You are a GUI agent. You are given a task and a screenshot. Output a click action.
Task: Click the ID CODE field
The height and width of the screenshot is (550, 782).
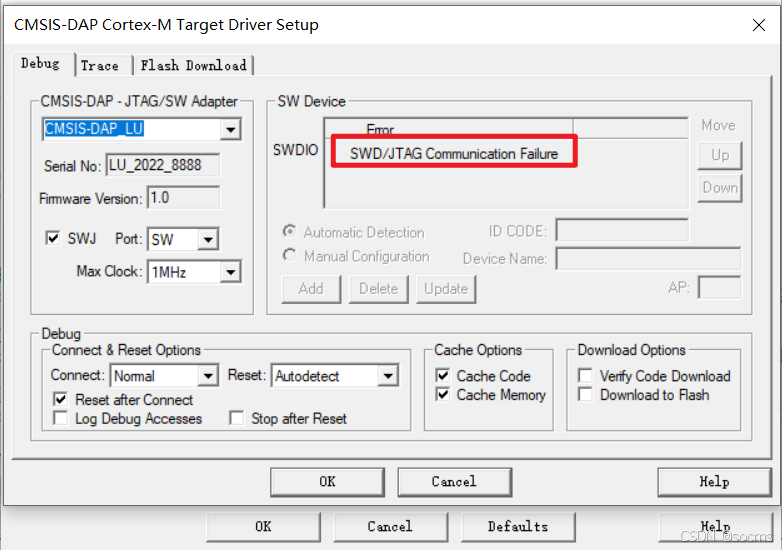[622, 230]
